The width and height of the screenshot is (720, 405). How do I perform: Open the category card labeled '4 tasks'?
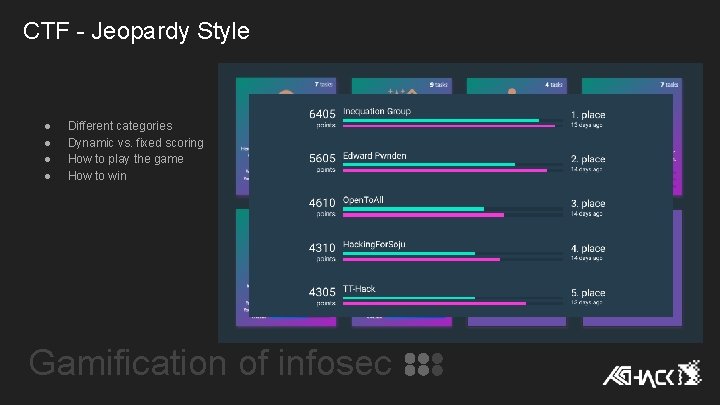(x=517, y=86)
